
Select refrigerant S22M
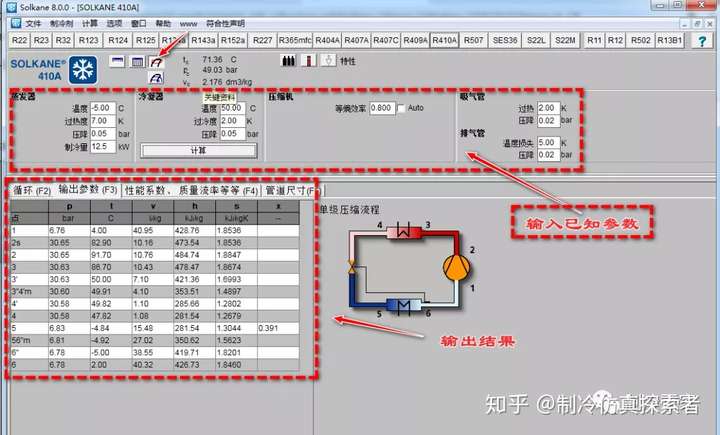point(565,40)
